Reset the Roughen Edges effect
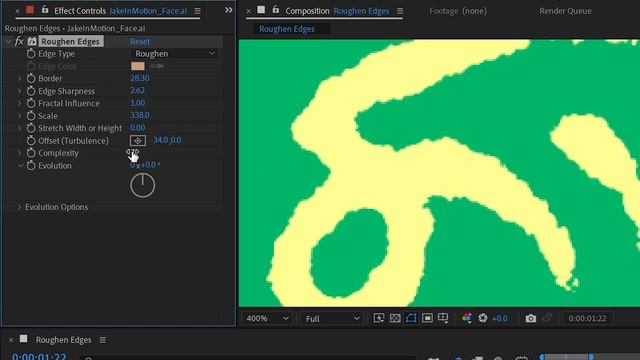Screen dimensions: 640x360 pyautogui.click(x=140, y=41)
